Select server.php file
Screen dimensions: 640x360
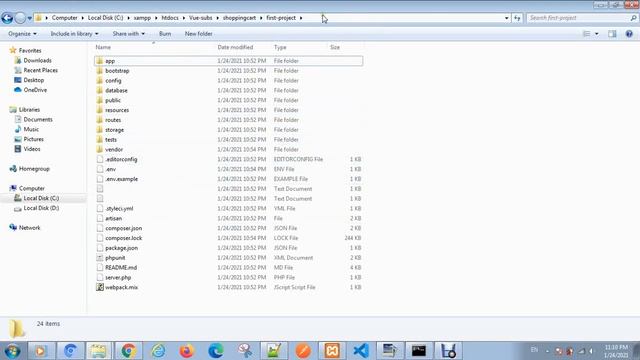pyautogui.click(x=229, y=277)
